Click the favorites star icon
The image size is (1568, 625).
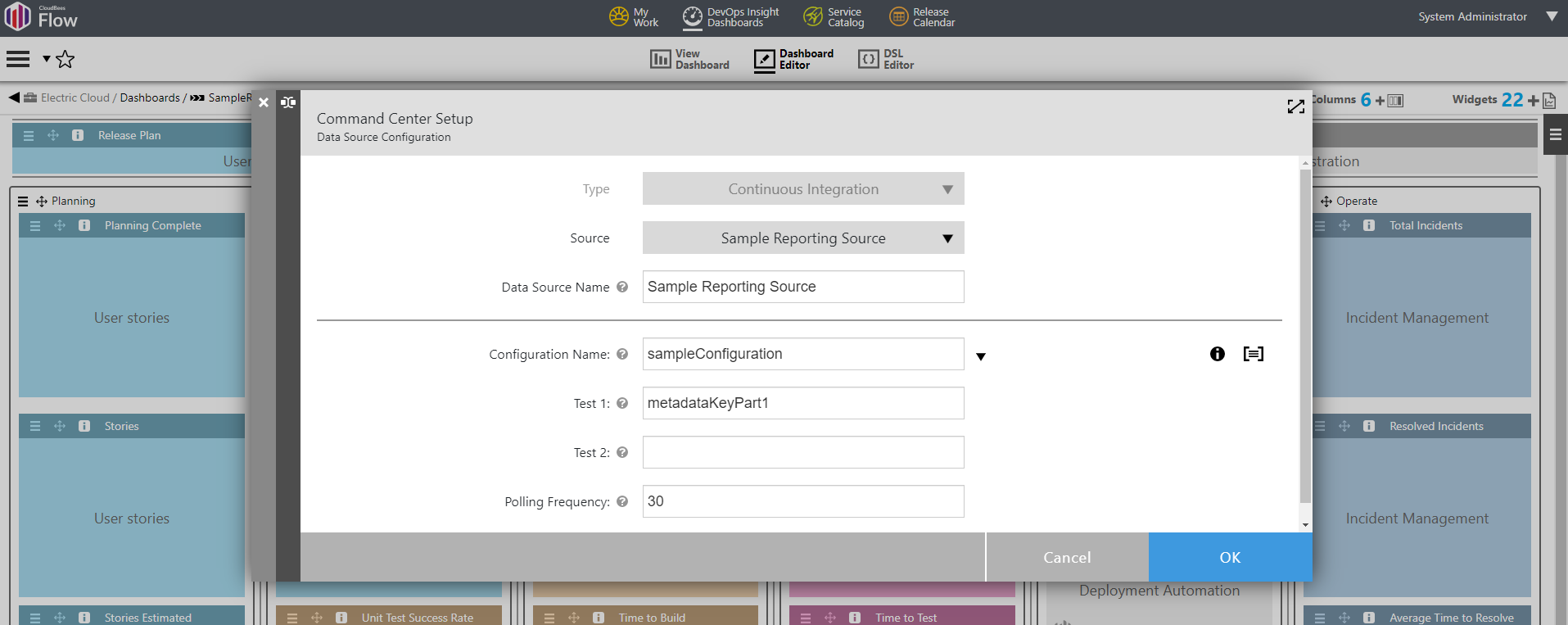pos(66,59)
